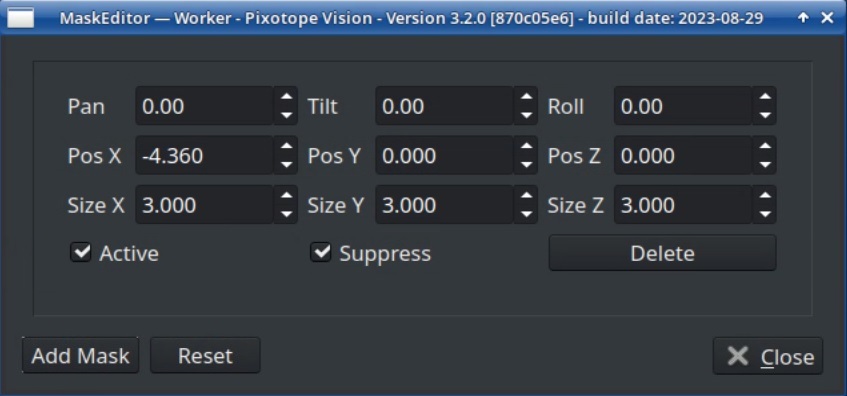
Task: Shade window using title bar up arrow
Action: pyautogui.click(x=804, y=18)
